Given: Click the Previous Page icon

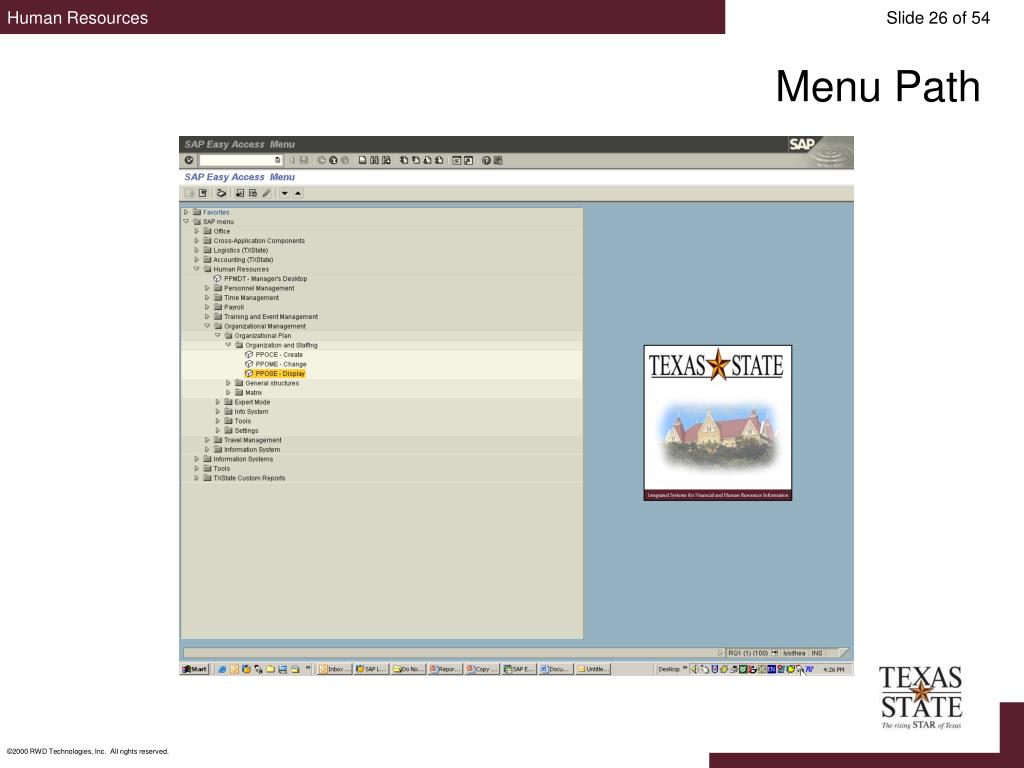Looking at the screenshot, I should pos(416,160).
